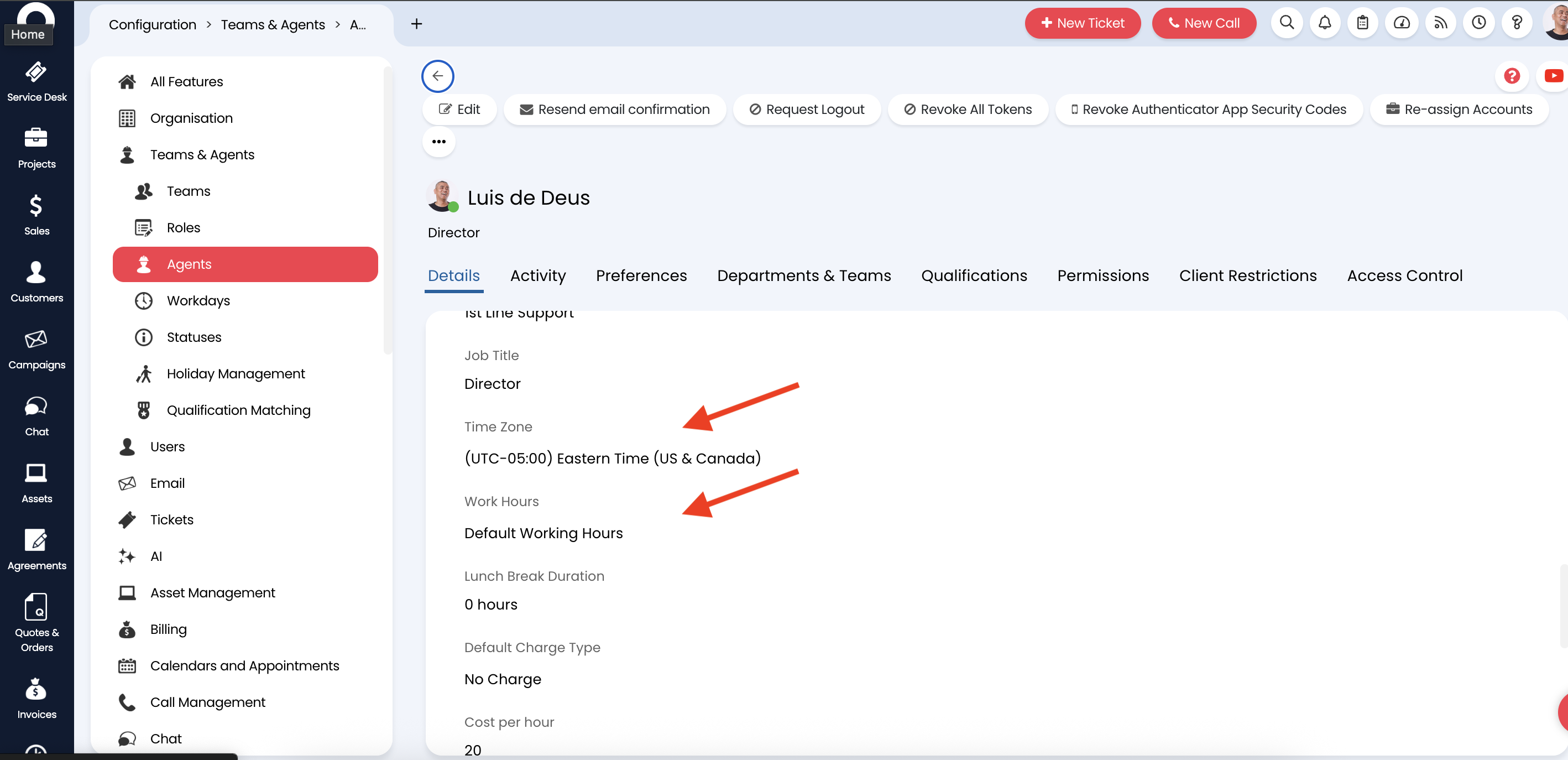Open the red help question mark
Image resolution: width=1568 pixels, height=760 pixels.
tap(1512, 76)
